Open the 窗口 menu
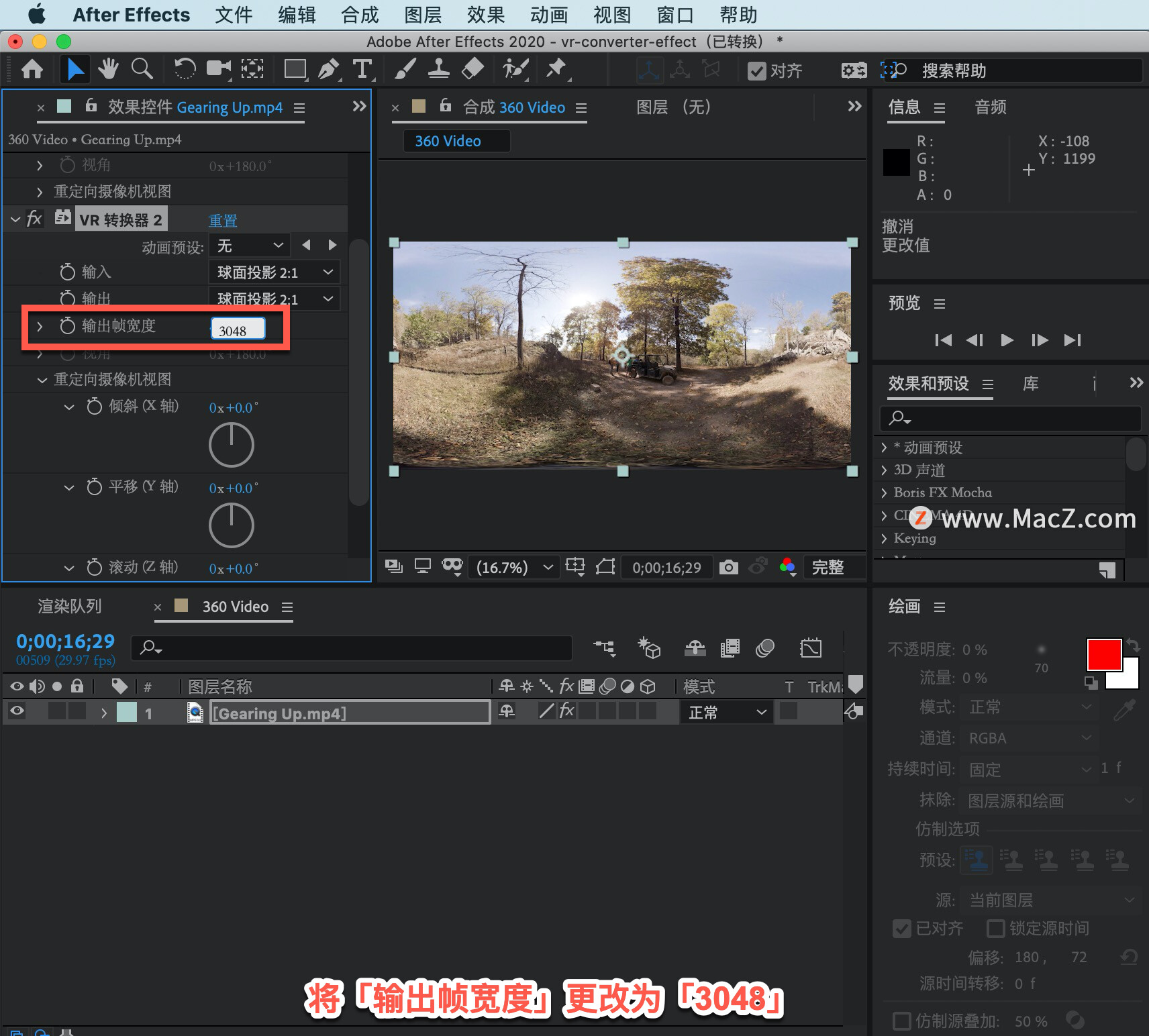The width and height of the screenshot is (1149, 1036). click(675, 15)
